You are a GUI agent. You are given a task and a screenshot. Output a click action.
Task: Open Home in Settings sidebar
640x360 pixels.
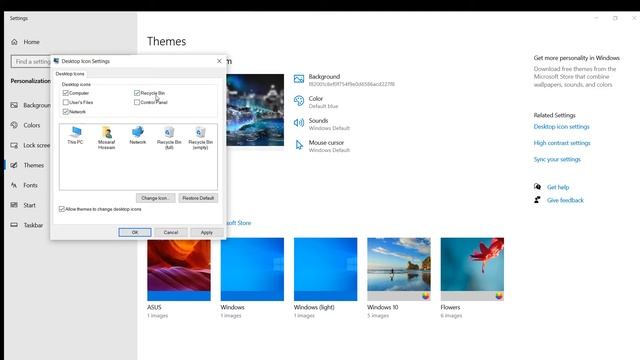click(x=31, y=42)
